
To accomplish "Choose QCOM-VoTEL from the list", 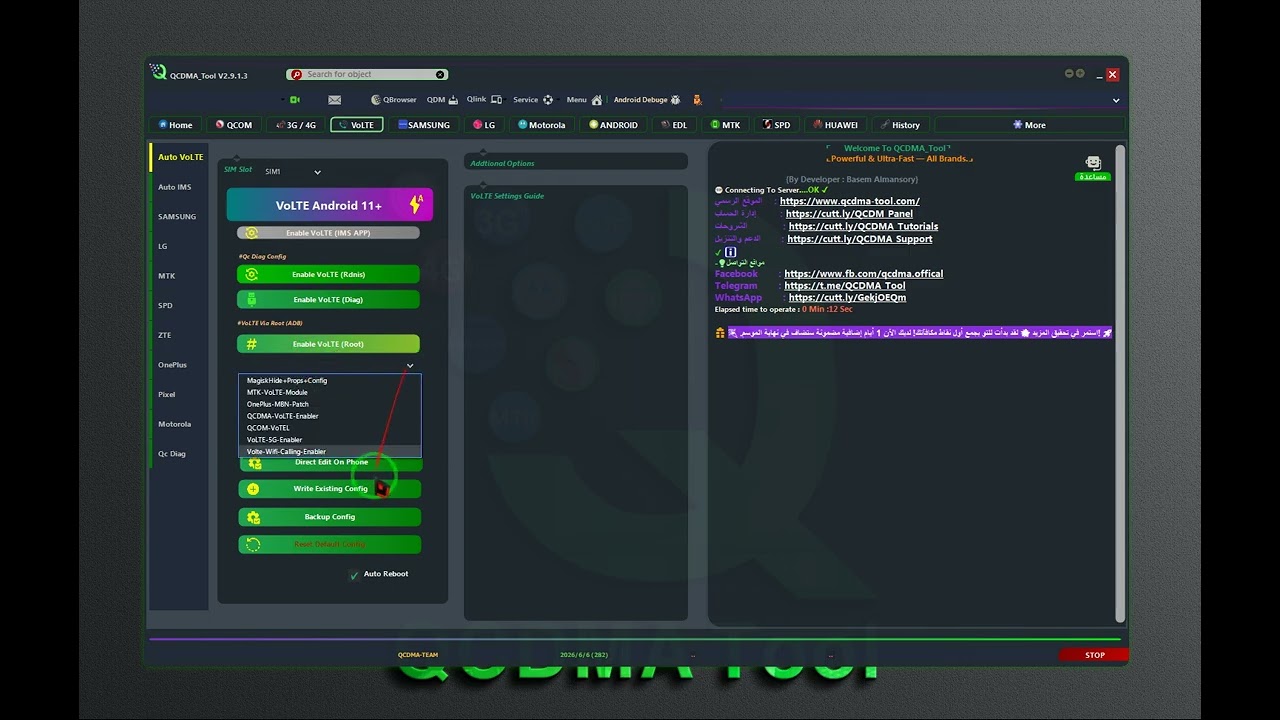I will pos(330,428).
